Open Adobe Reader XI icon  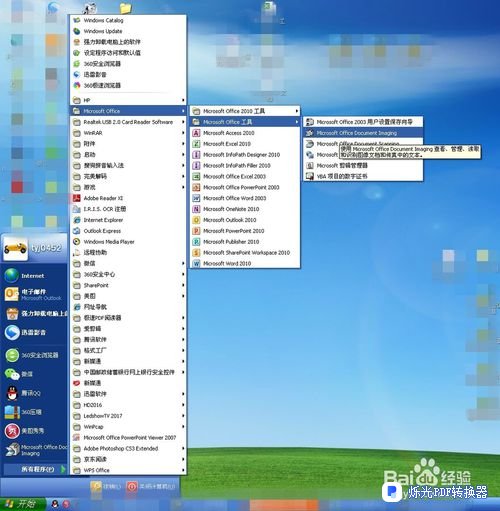point(77,198)
